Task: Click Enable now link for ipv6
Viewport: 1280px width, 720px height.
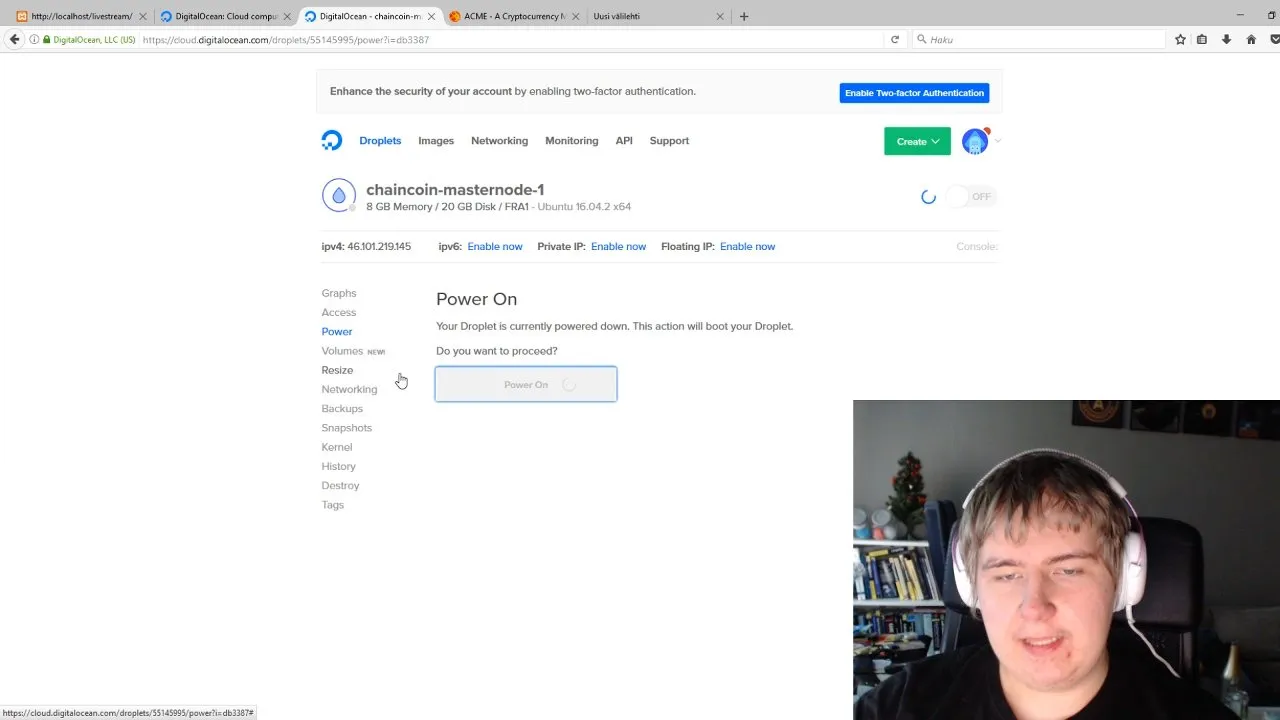Action: click(x=495, y=247)
